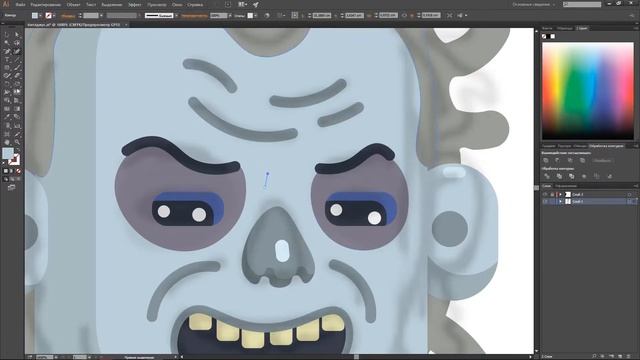
Task: Set paint mode to None in toolbox
Action: click(18, 171)
